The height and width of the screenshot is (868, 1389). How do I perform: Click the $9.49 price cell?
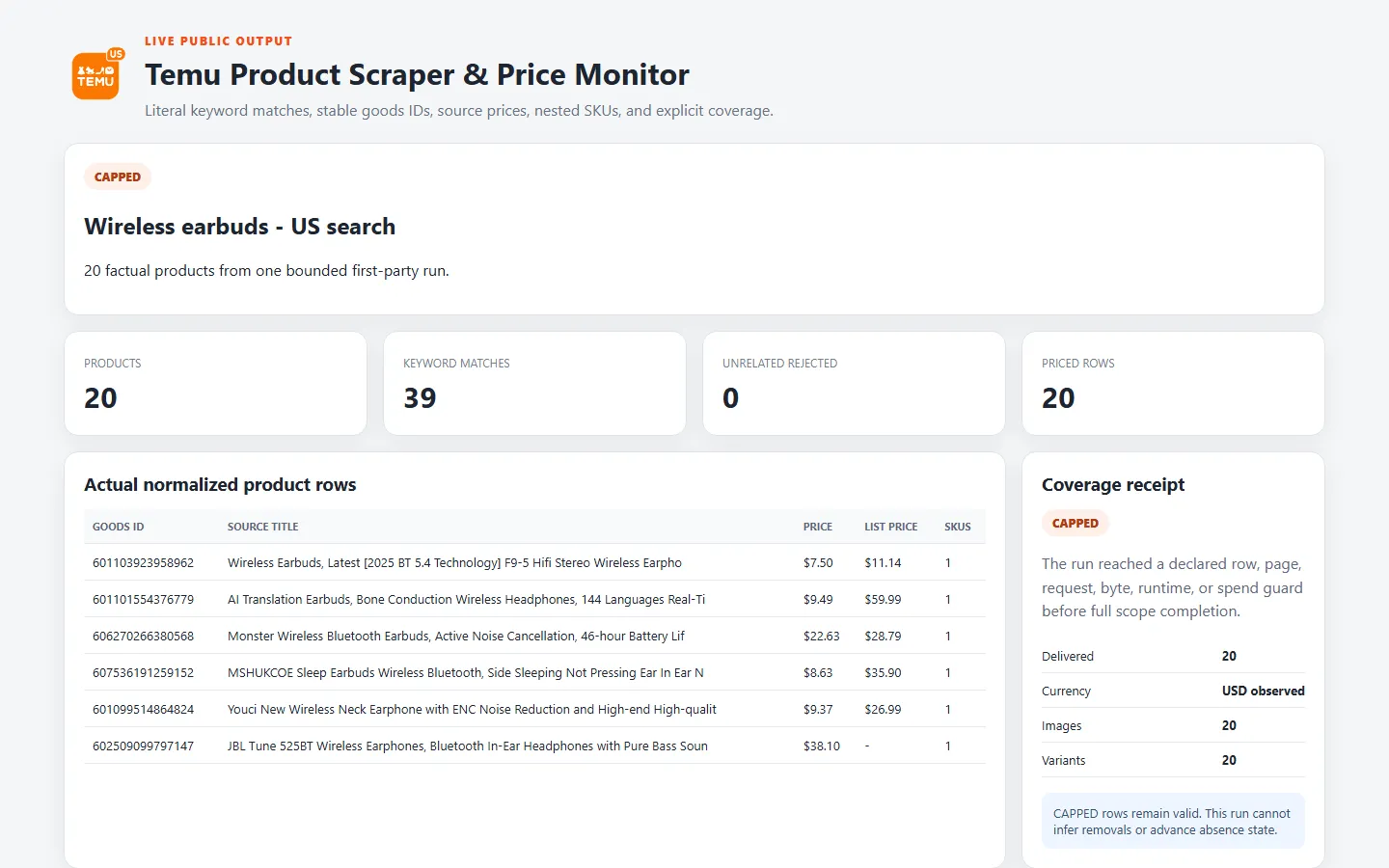[818, 599]
